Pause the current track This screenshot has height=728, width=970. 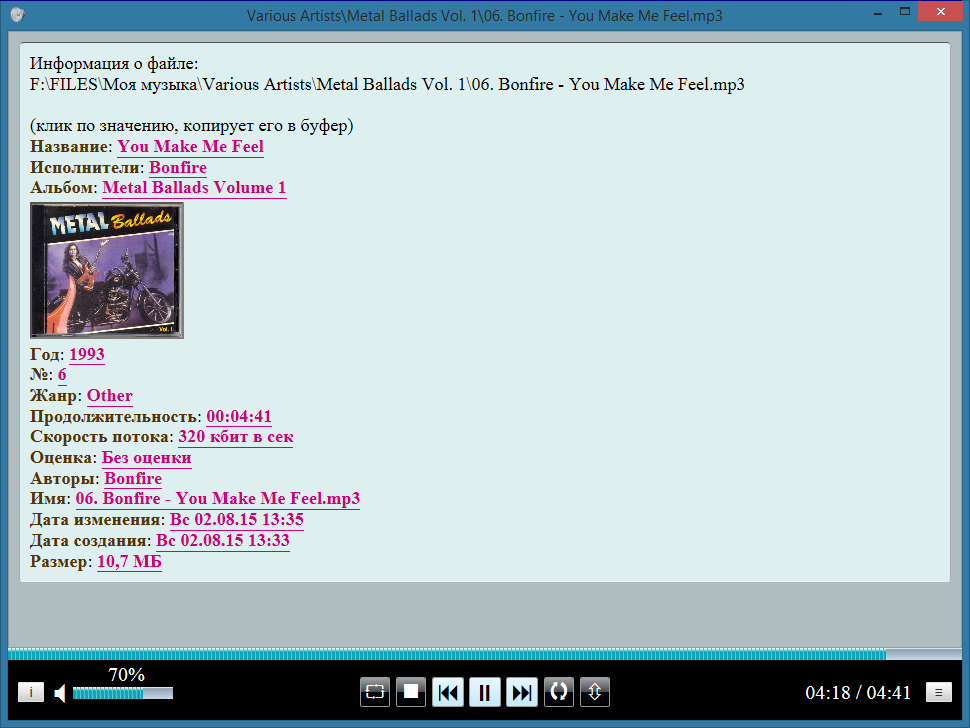pyautogui.click(x=484, y=692)
